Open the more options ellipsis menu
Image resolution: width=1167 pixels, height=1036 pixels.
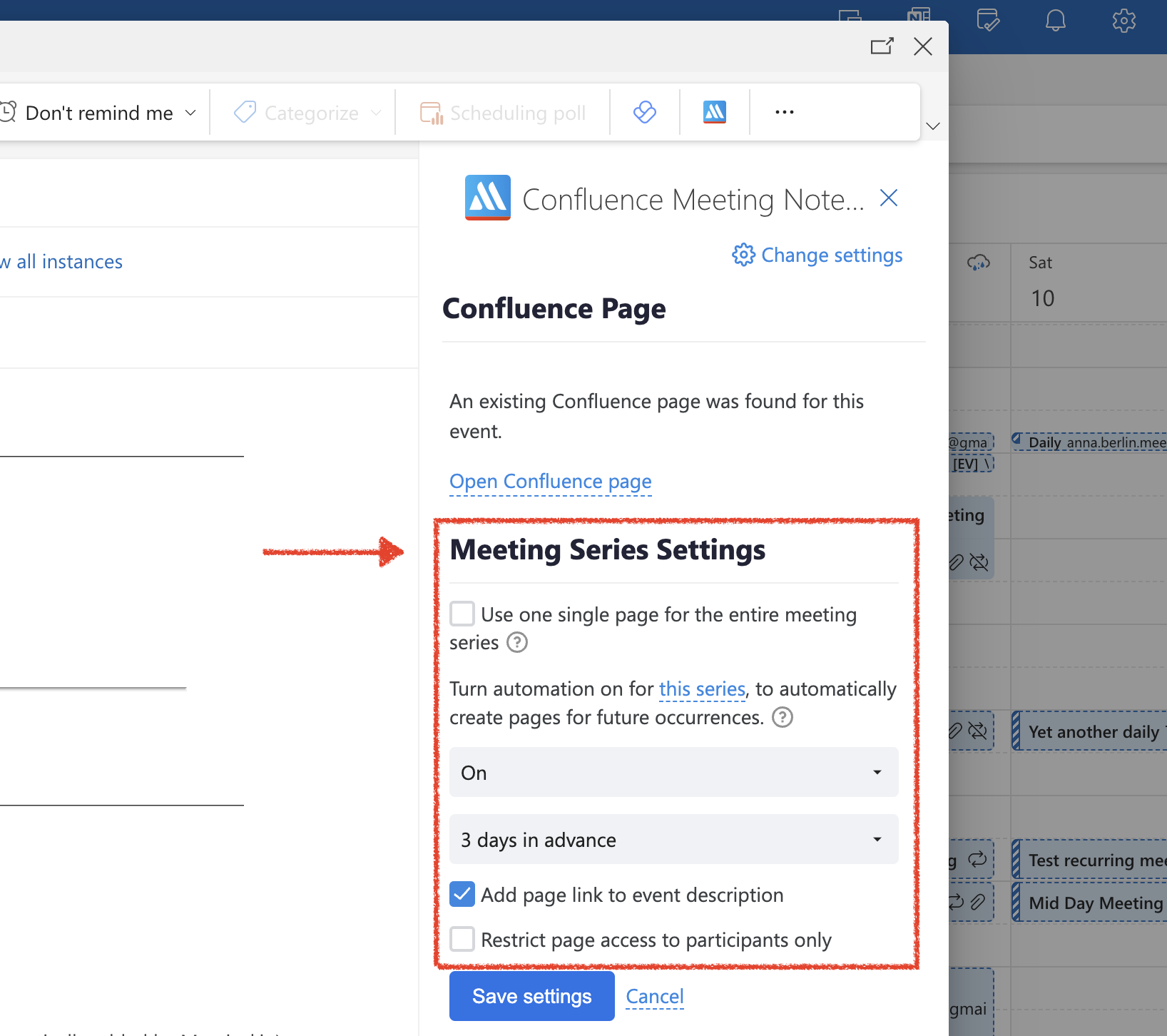pyautogui.click(x=784, y=112)
